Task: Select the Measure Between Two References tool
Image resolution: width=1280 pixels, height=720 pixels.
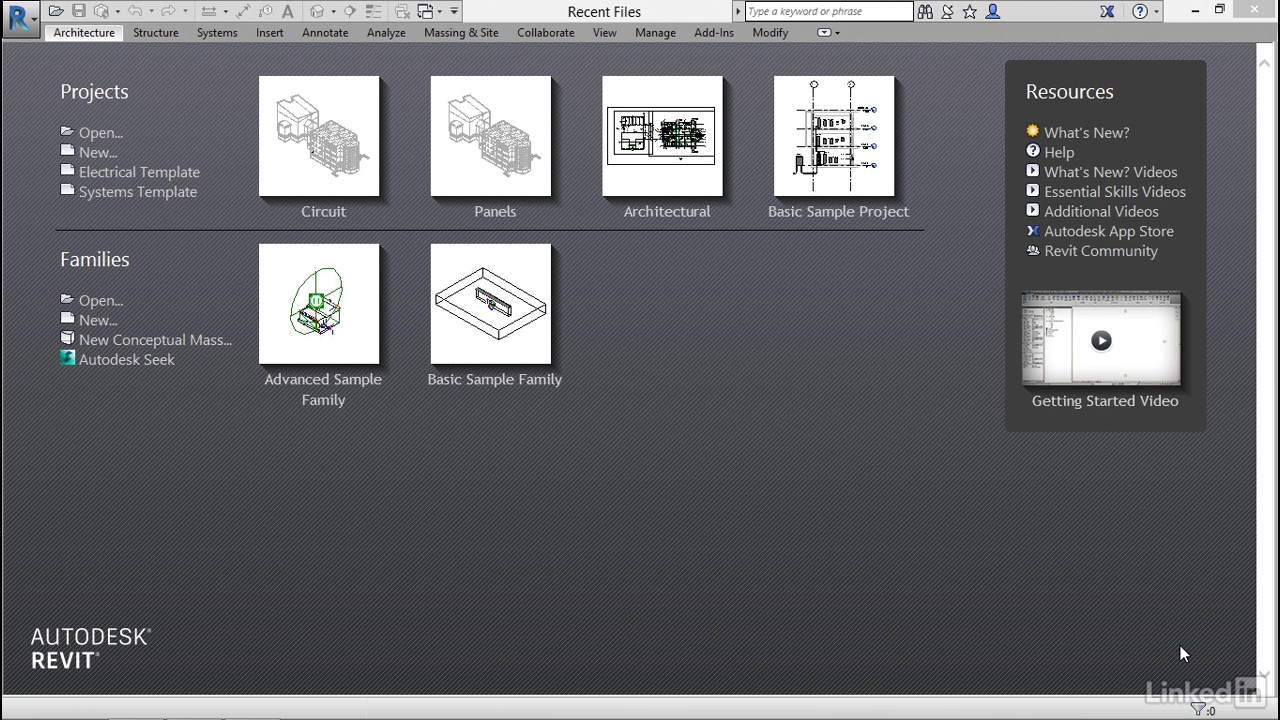Action: click(x=208, y=11)
